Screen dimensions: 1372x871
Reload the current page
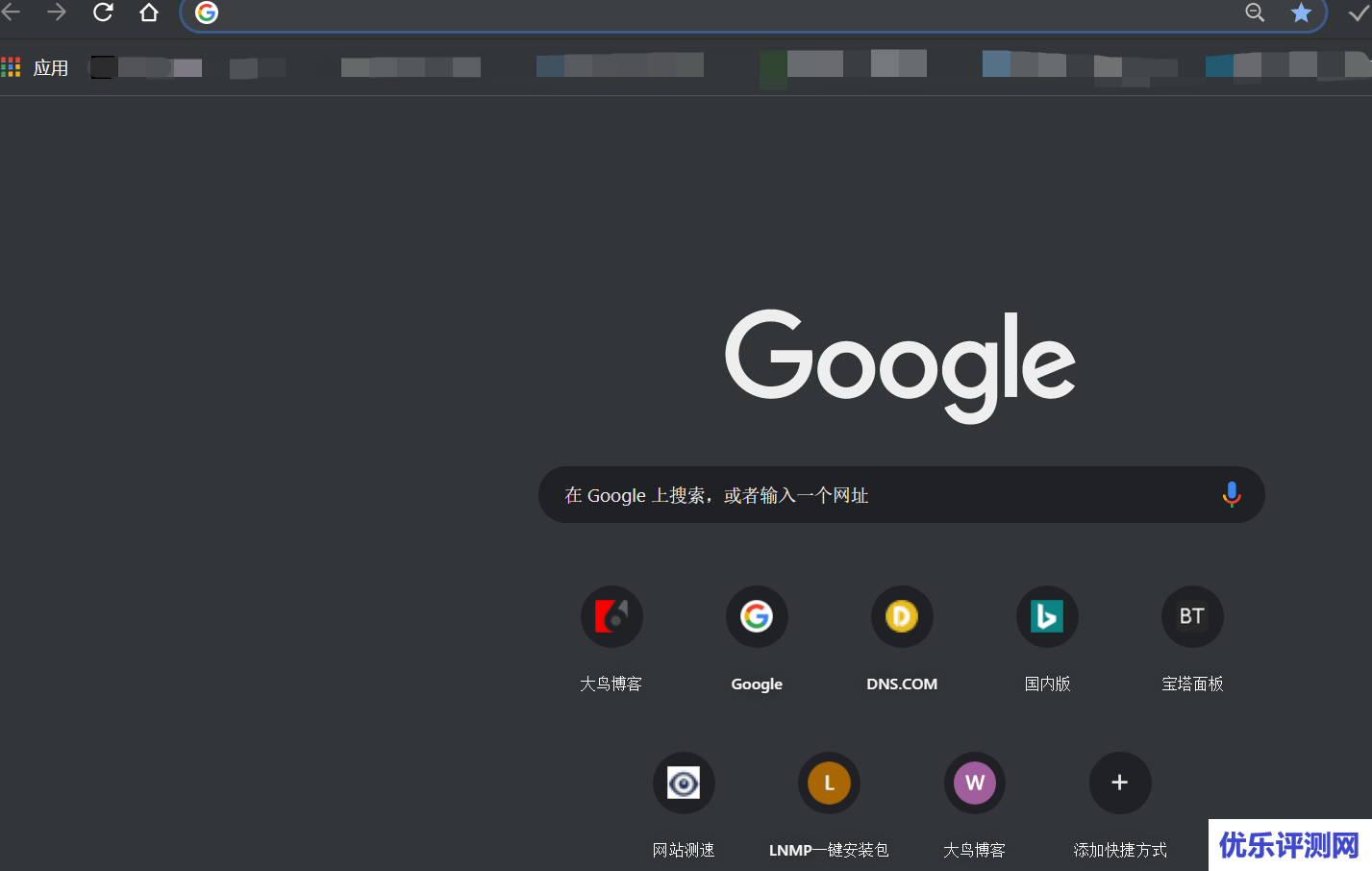(x=103, y=12)
